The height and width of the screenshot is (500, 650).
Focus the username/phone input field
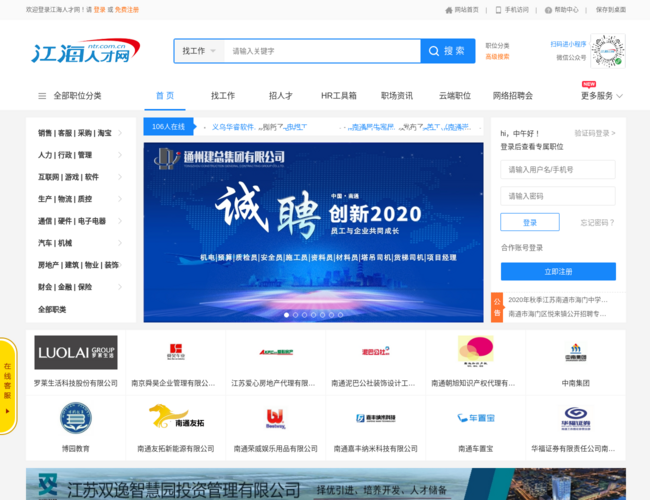coord(558,170)
